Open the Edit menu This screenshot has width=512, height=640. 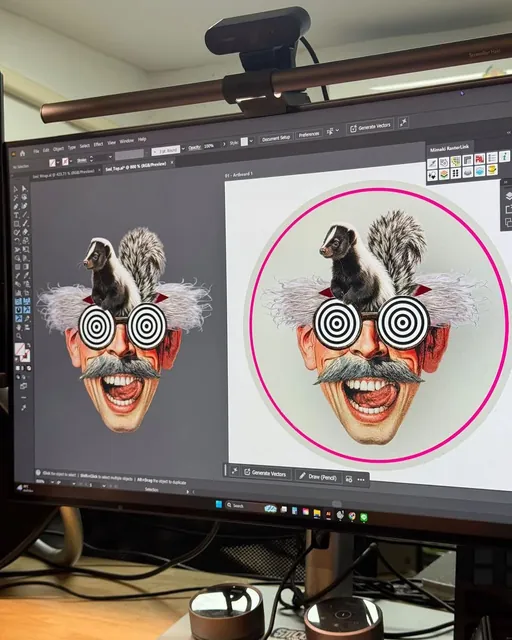[46, 151]
